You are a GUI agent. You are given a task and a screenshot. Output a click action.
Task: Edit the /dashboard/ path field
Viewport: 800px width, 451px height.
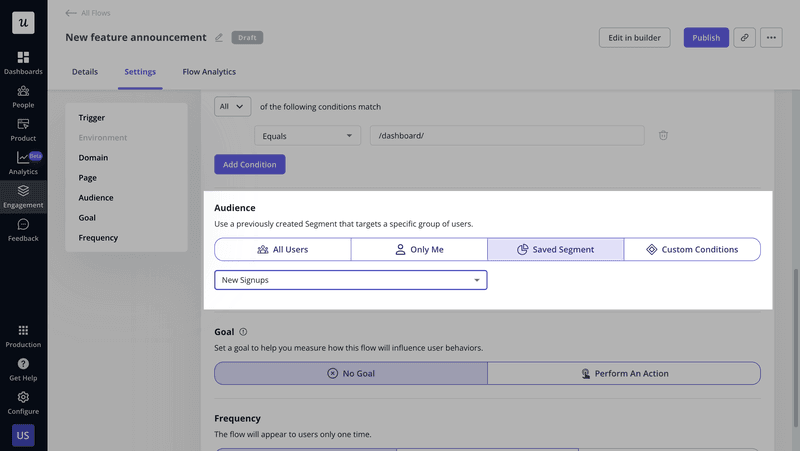507,136
